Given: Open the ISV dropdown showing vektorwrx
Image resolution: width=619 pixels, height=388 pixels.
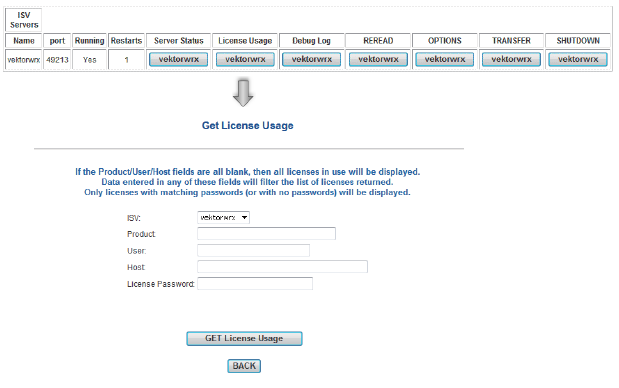Looking at the screenshot, I should pos(223,217).
